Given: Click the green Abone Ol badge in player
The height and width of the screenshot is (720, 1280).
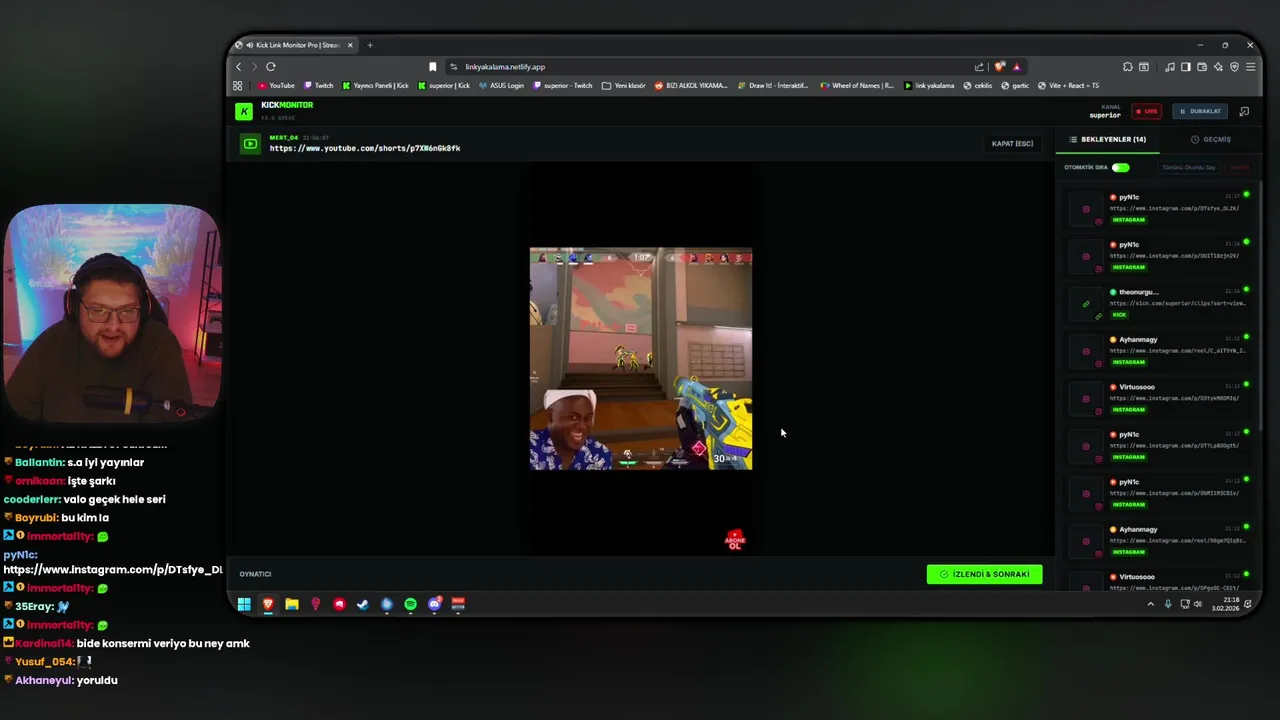Looking at the screenshot, I should [x=735, y=541].
